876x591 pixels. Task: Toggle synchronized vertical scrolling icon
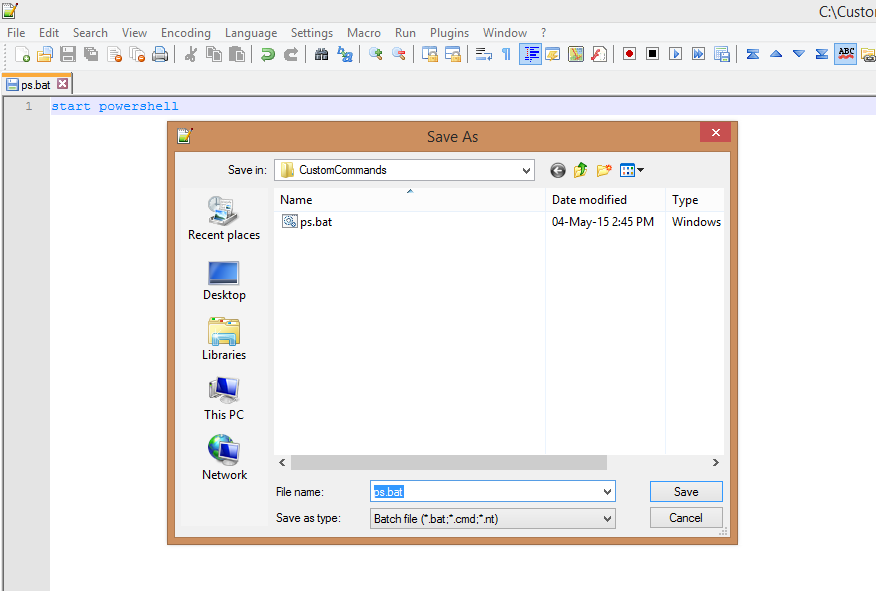click(429, 54)
